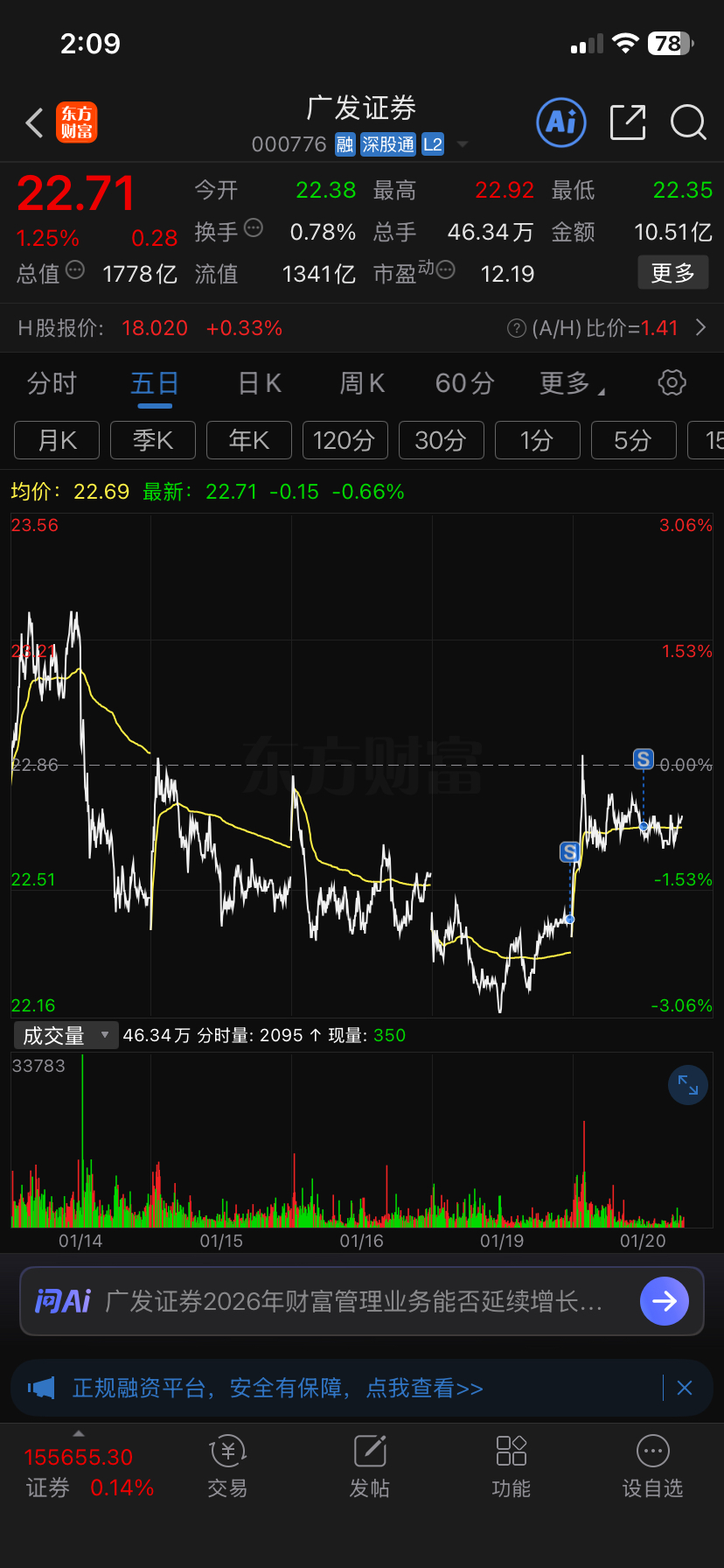Switch to 60分 chart tab
The width and height of the screenshot is (724, 1568).
pos(464,383)
